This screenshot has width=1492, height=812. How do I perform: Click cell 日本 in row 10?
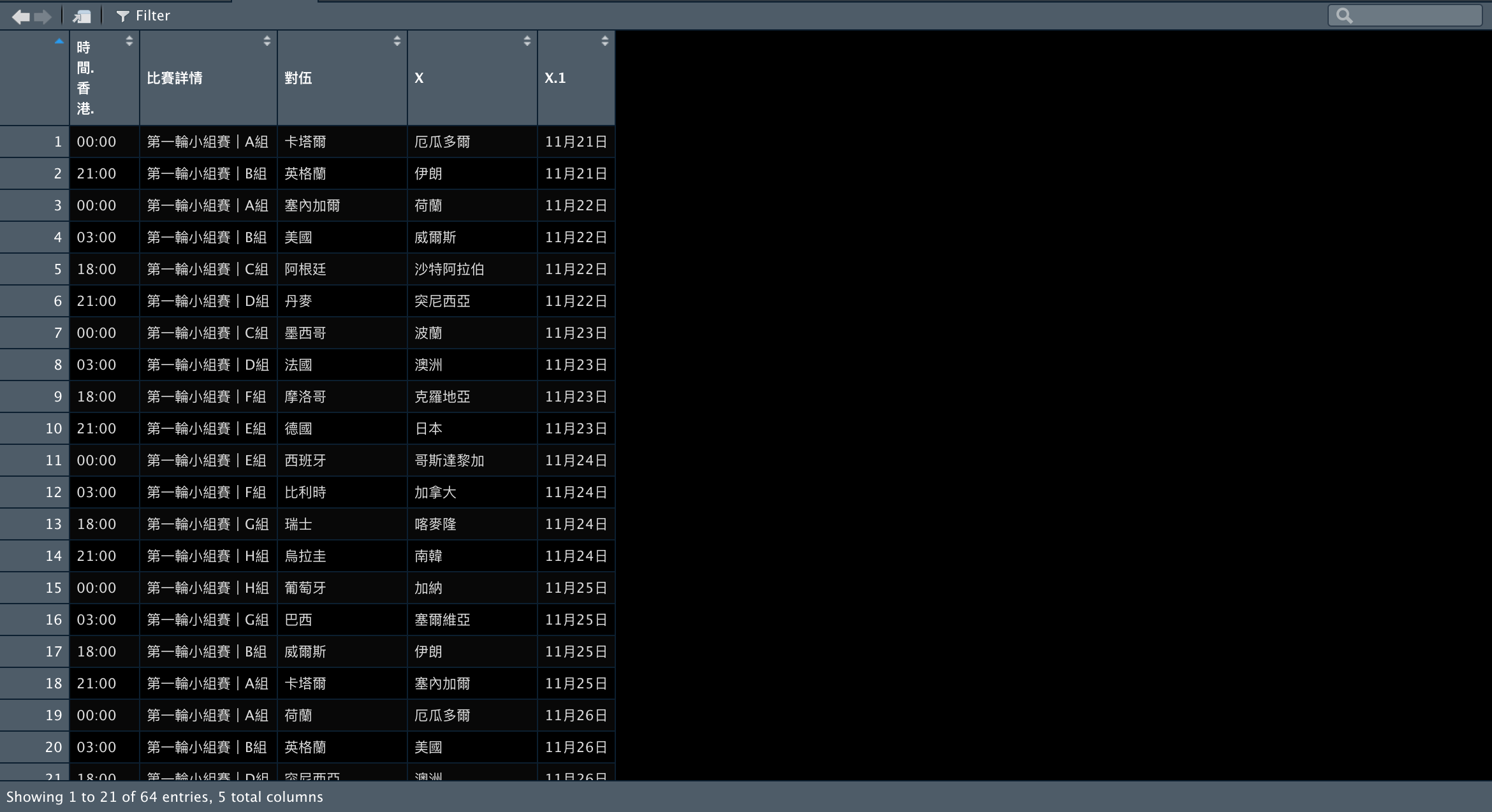(472, 428)
